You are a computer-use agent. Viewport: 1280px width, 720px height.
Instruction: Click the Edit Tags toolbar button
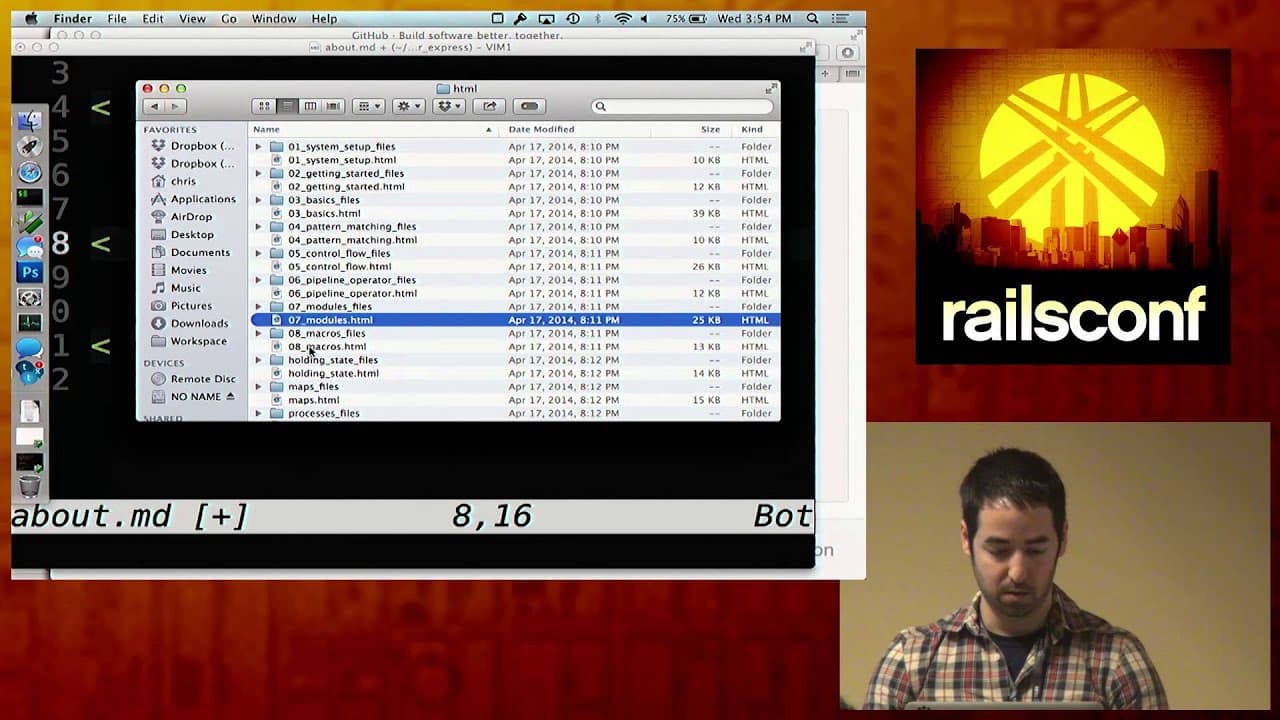(529, 106)
